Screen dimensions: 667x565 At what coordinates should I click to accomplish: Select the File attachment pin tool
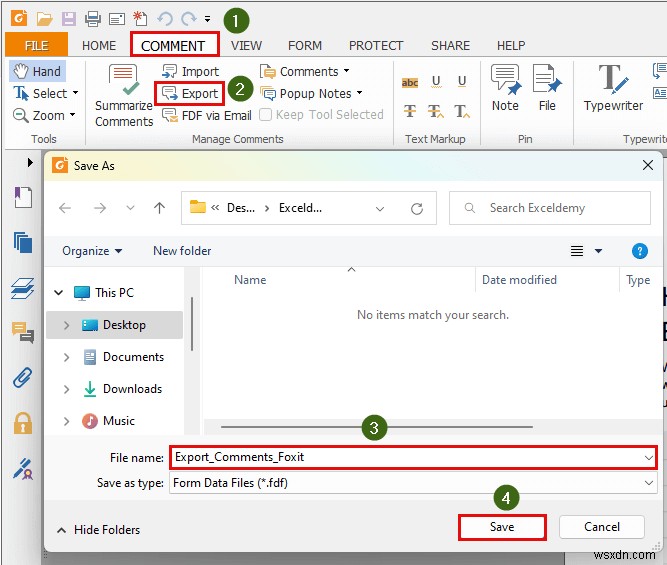click(x=547, y=88)
